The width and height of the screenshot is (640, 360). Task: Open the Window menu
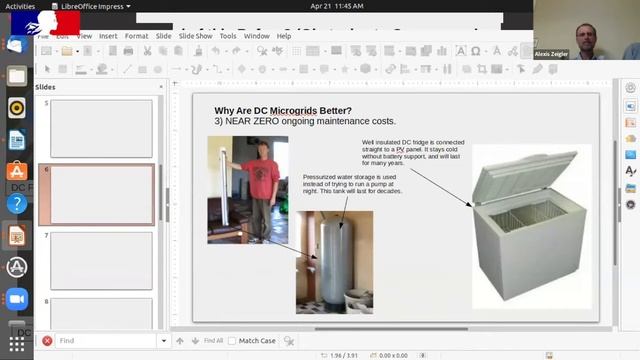(257, 36)
